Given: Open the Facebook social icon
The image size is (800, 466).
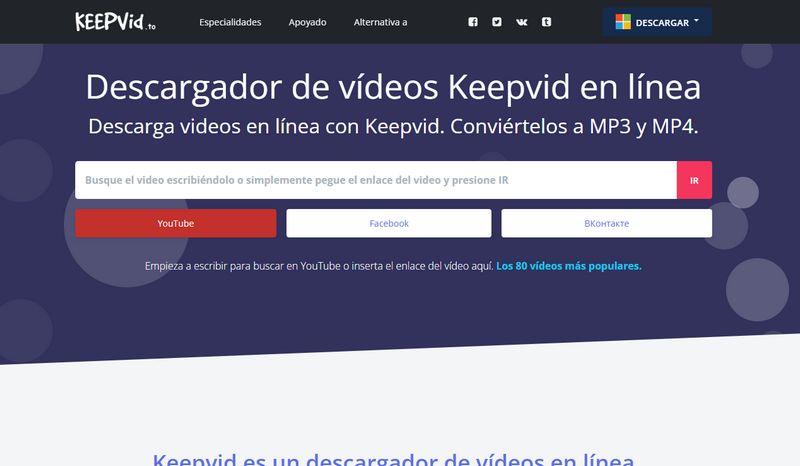Looking at the screenshot, I should [x=473, y=22].
